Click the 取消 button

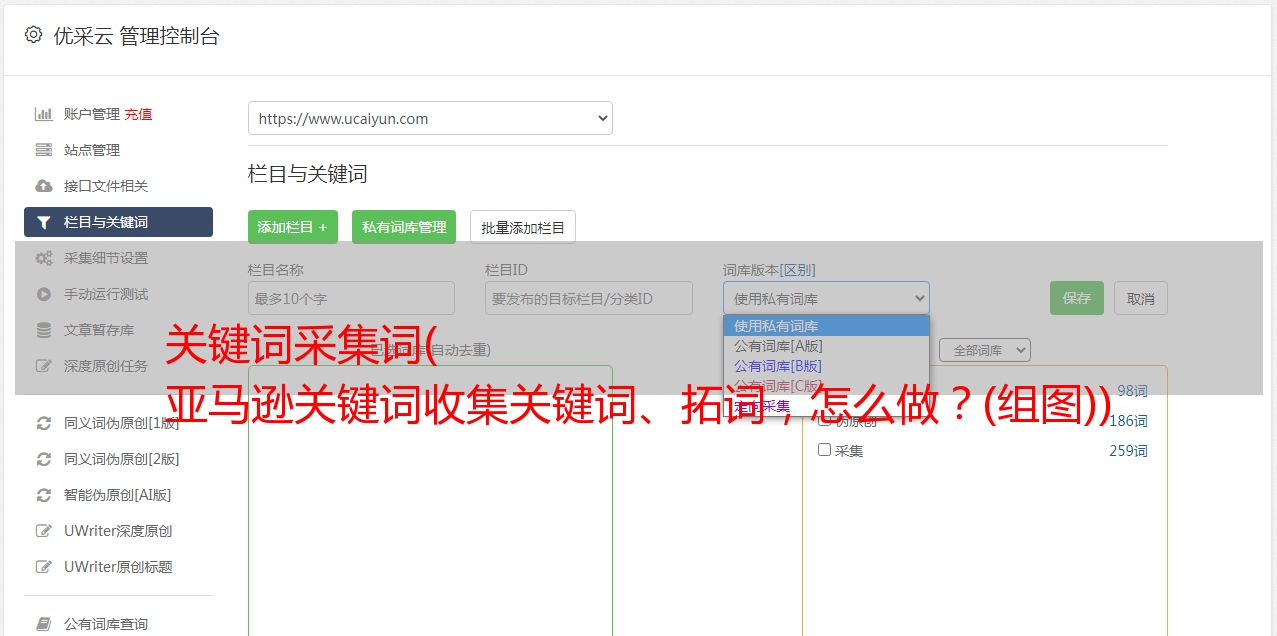pos(1141,298)
